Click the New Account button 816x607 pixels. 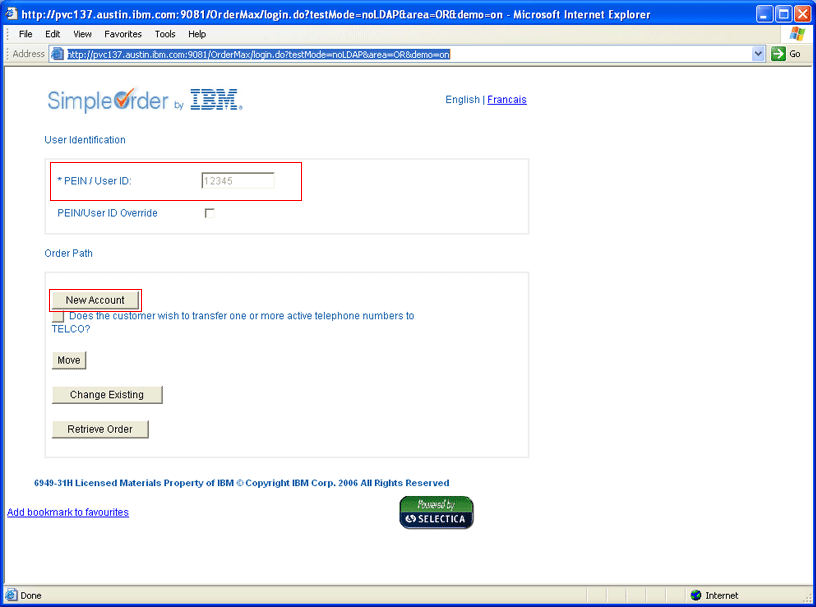95,300
